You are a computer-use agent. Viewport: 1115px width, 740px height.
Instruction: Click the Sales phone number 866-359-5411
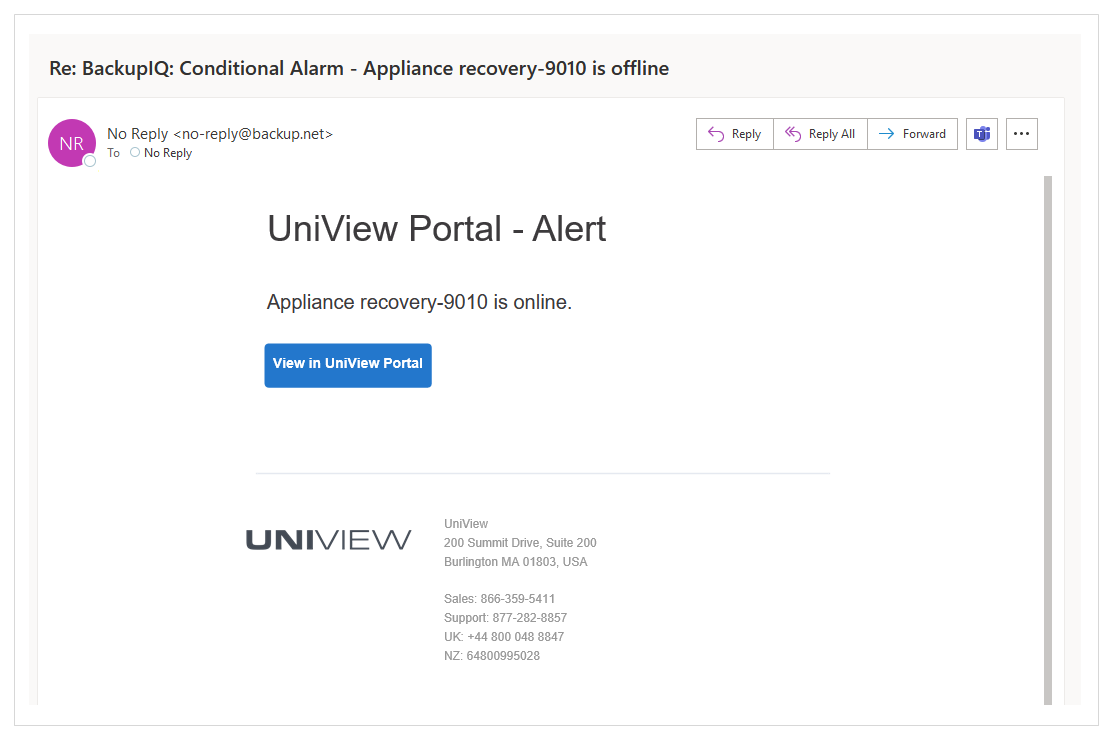tap(518, 599)
